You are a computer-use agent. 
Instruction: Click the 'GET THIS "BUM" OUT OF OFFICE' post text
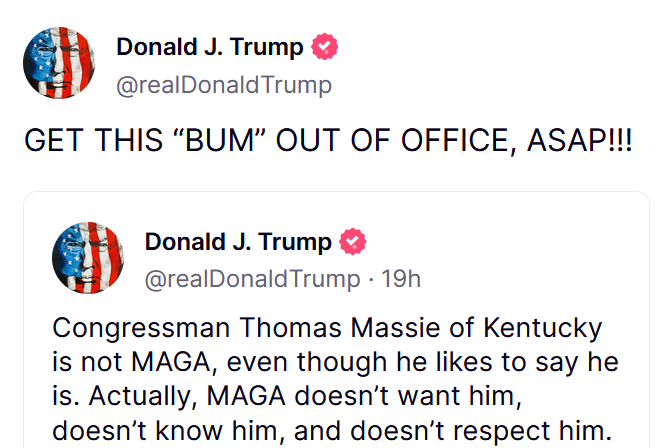click(x=328, y=140)
